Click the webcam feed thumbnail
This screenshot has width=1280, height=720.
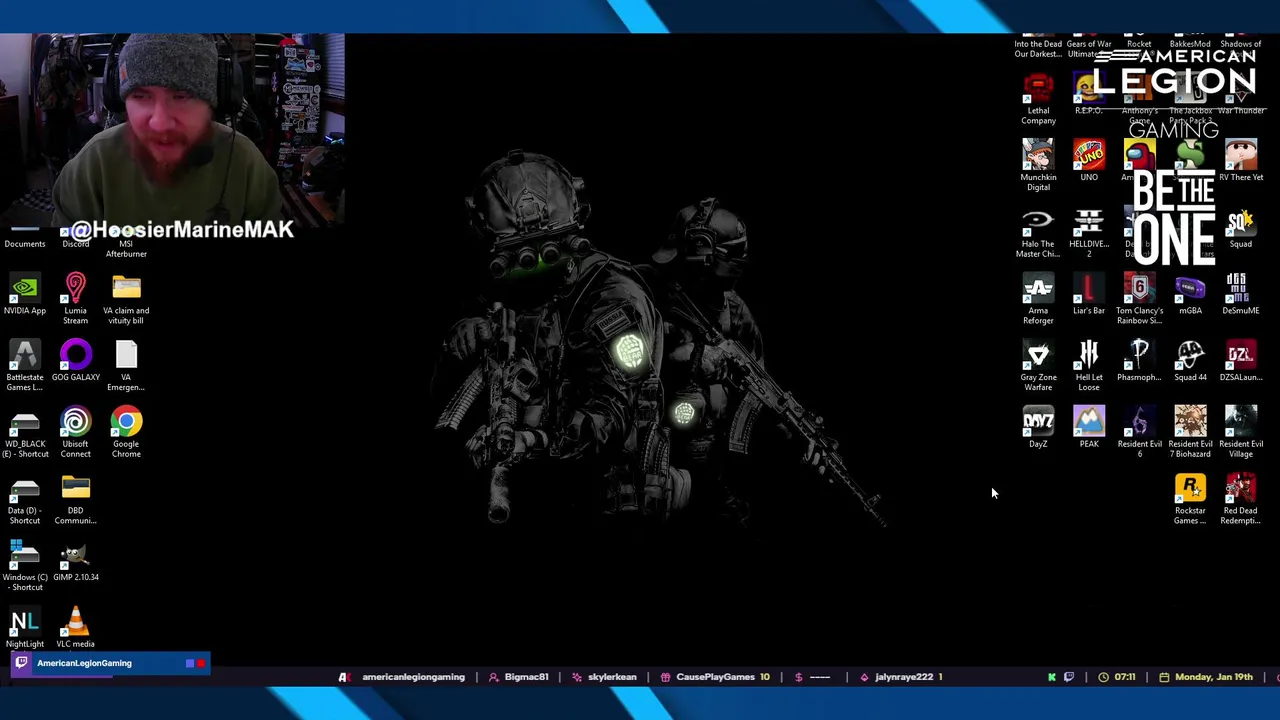pyautogui.click(x=172, y=131)
